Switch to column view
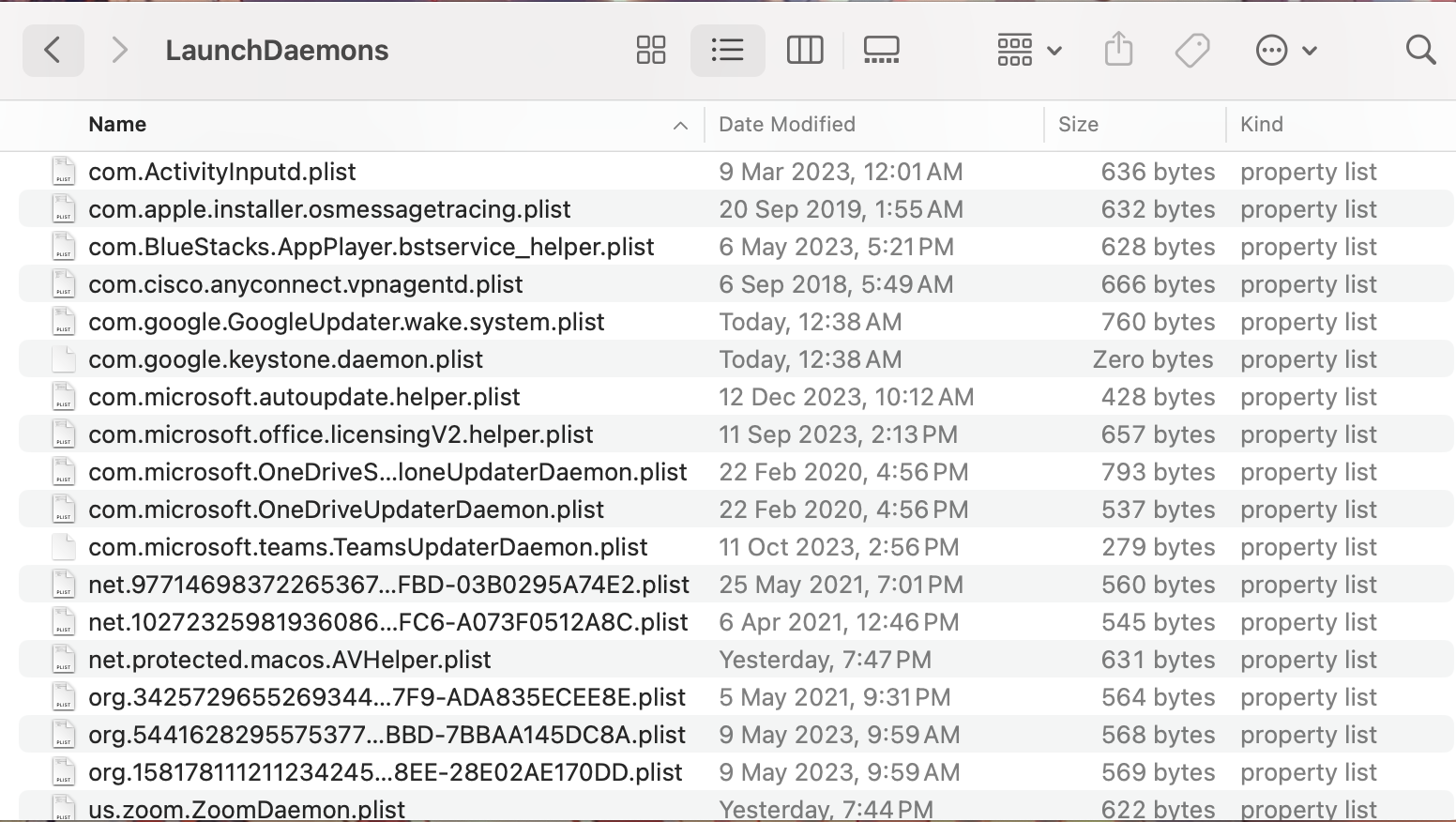Viewport: 1456px width, 822px height. click(x=804, y=50)
